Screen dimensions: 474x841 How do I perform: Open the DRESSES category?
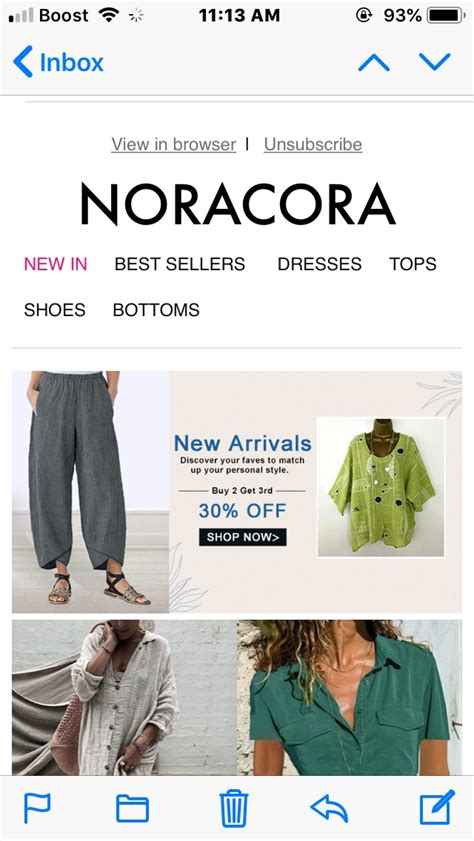click(x=320, y=264)
